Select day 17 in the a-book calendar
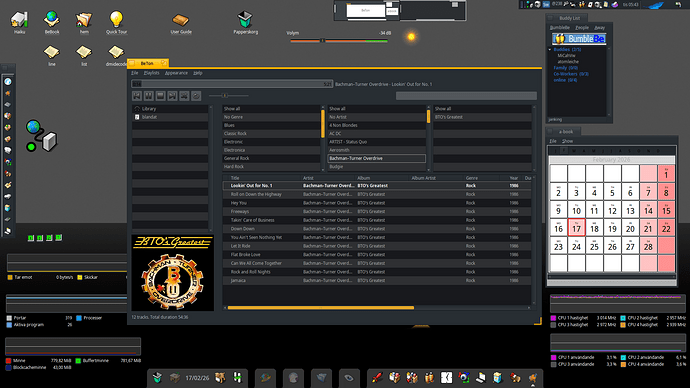The image size is (690, 388). point(576,227)
